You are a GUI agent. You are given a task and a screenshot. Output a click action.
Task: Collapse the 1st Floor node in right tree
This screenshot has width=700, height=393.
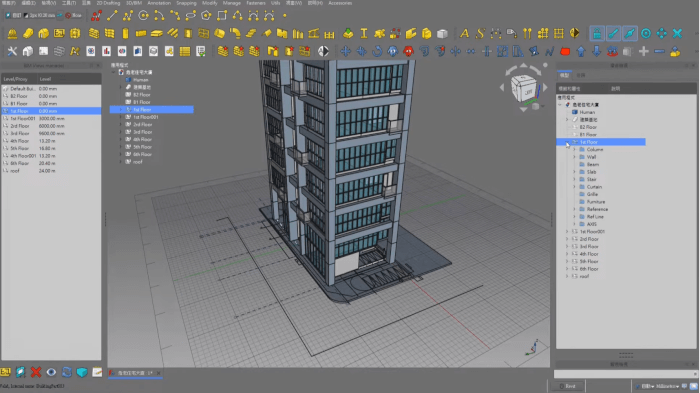click(567, 142)
